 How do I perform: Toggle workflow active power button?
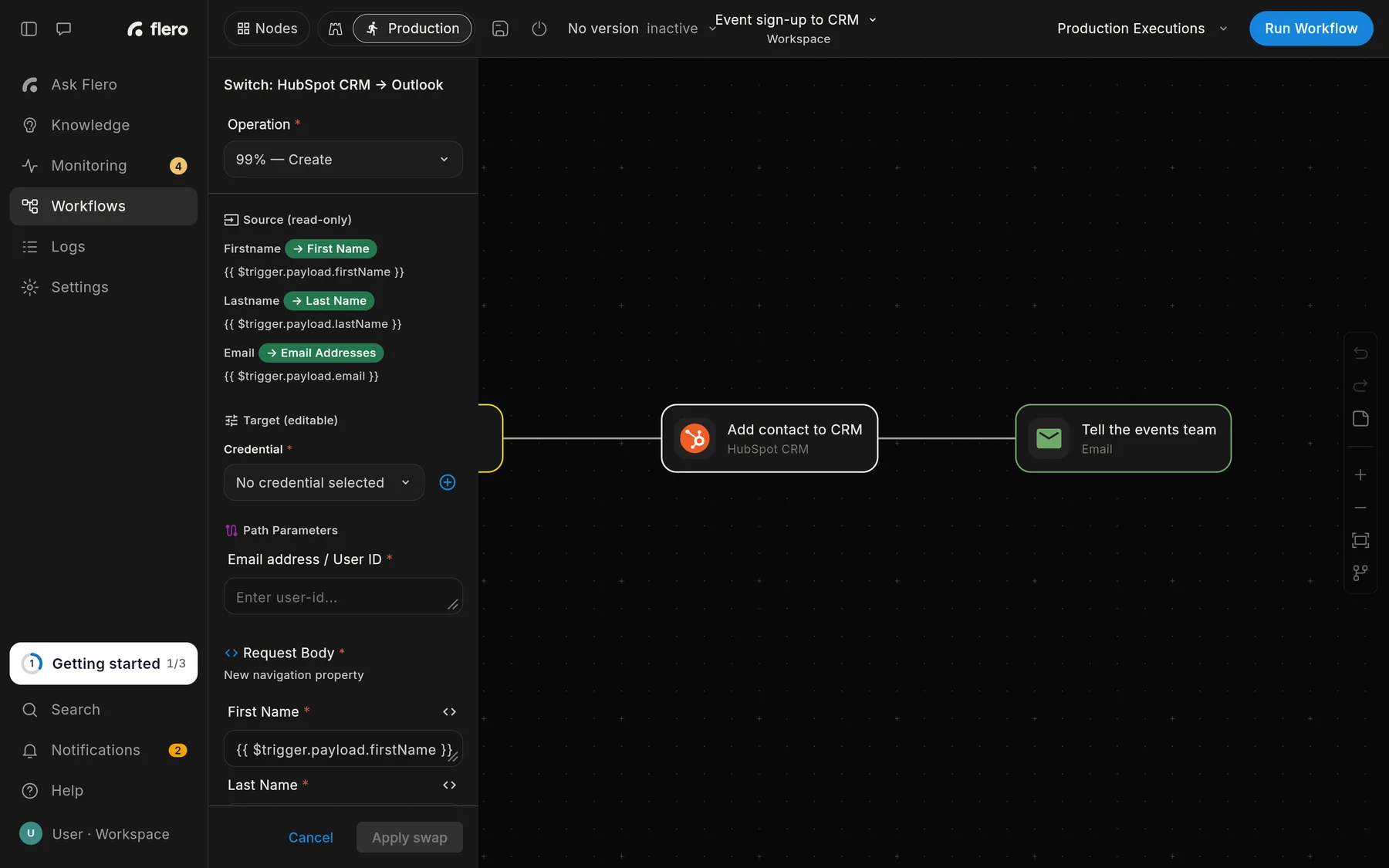point(539,29)
